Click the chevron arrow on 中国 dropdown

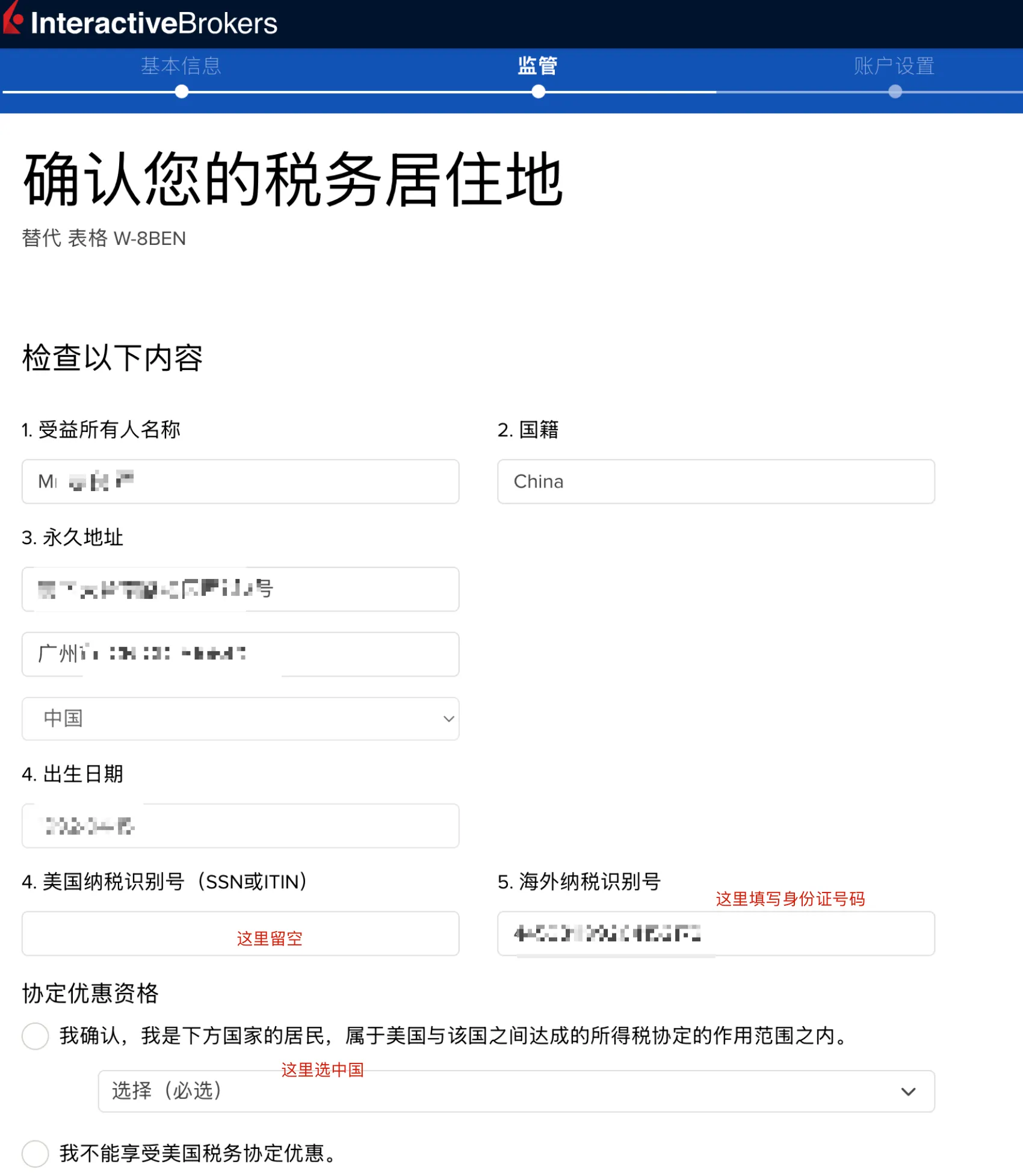point(448,719)
